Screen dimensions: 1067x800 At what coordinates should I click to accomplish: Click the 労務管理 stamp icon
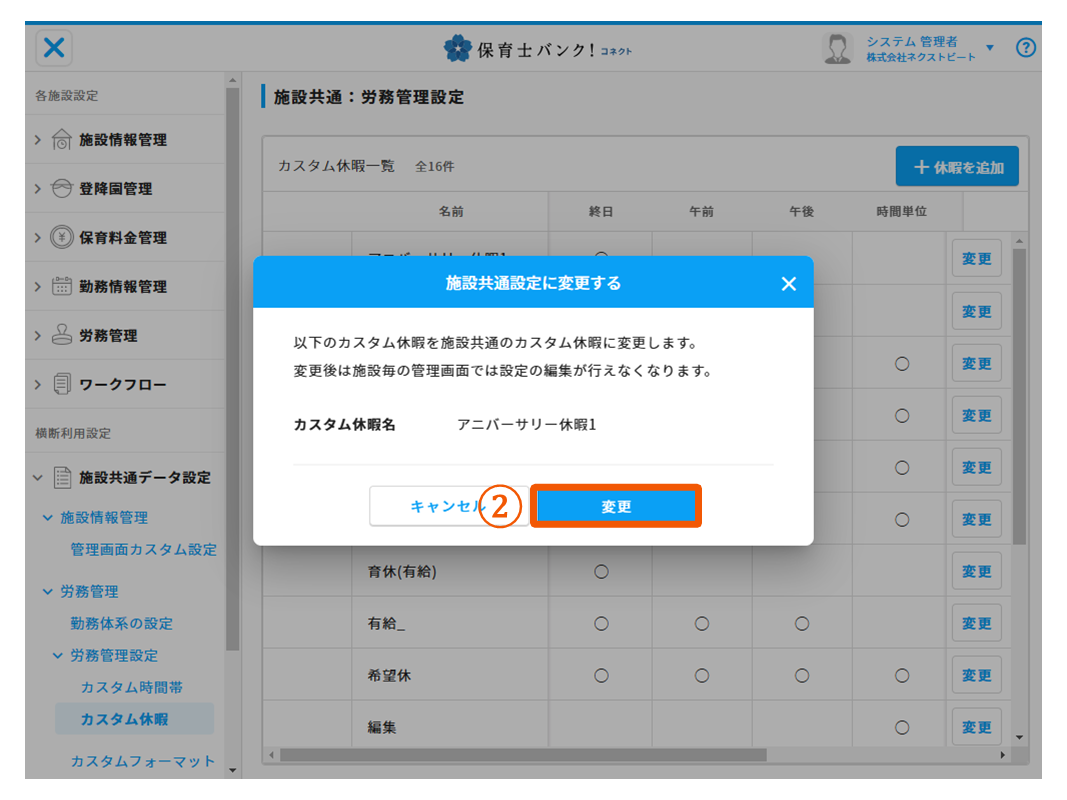(61, 336)
